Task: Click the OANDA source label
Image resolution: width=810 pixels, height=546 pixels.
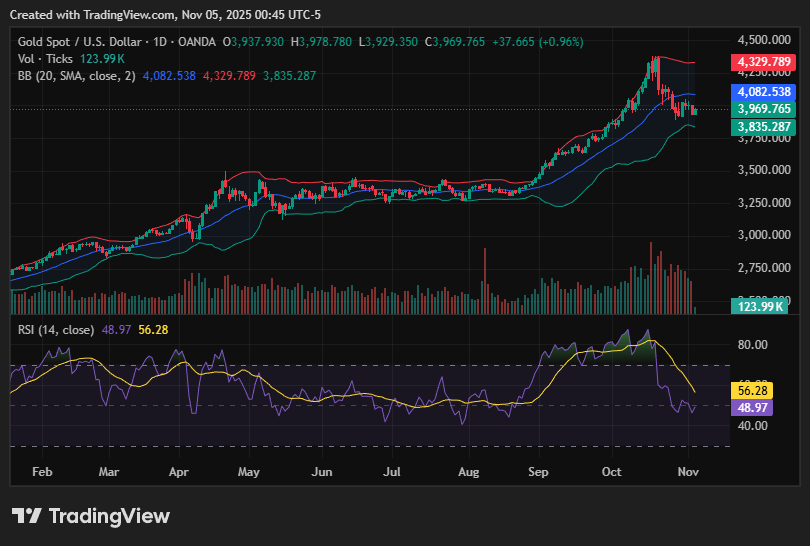Action: pos(201,42)
